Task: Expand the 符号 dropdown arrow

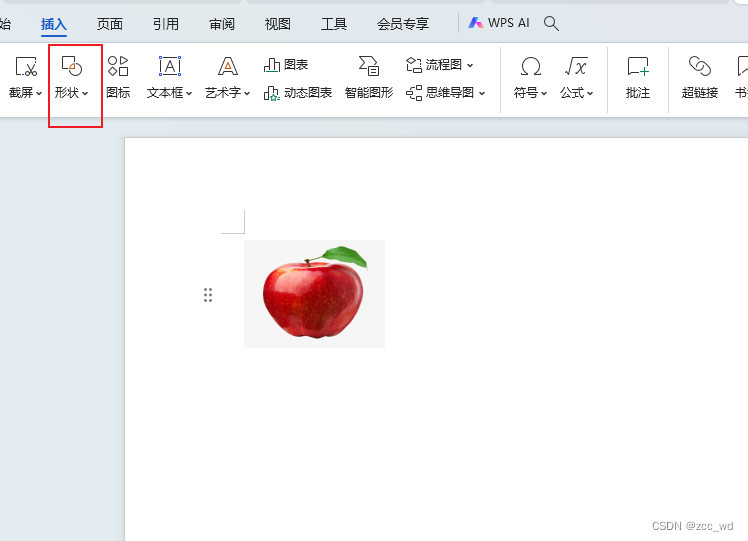Action: (544, 94)
